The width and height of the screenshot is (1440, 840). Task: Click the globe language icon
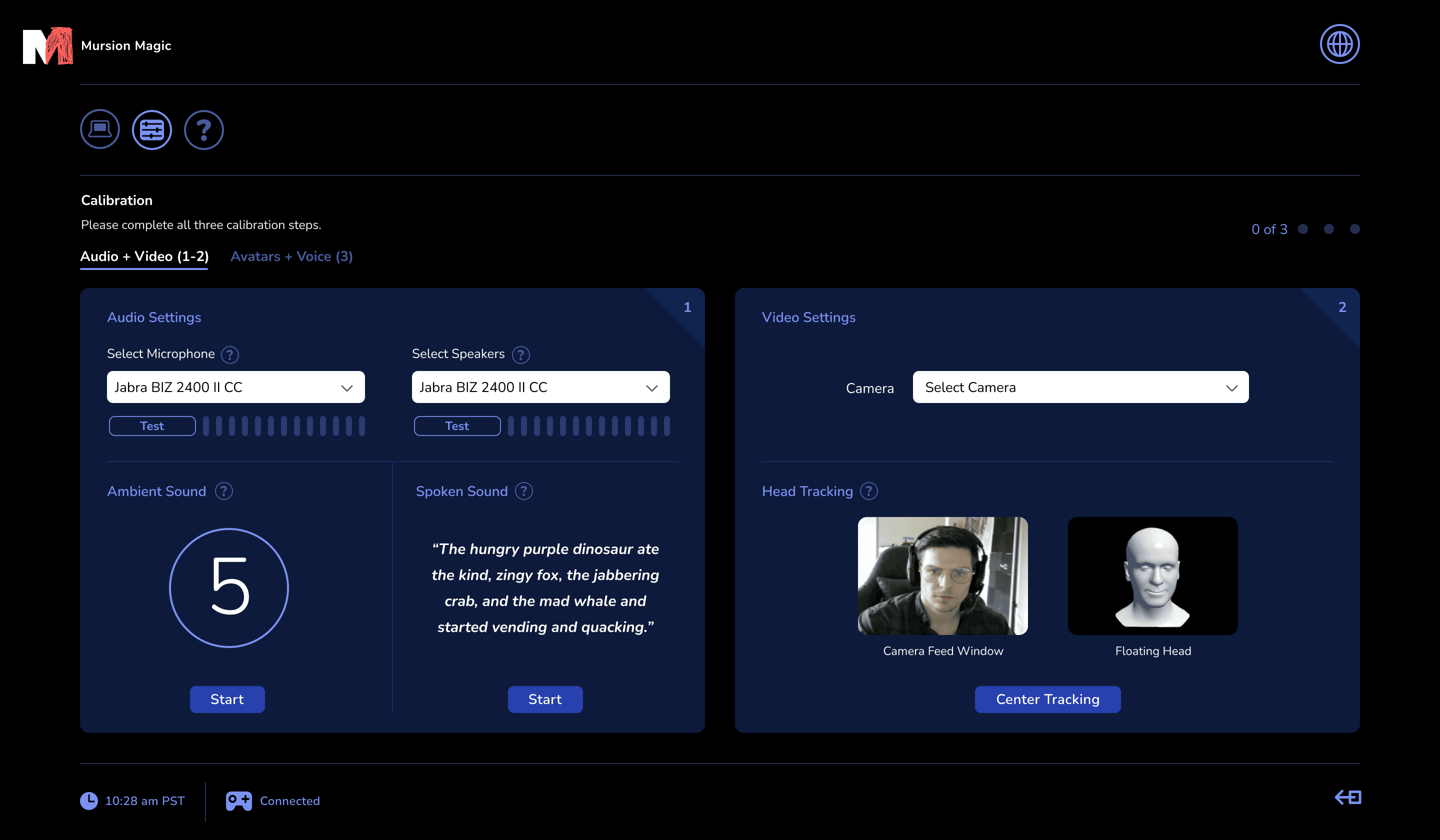pyautogui.click(x=1339, y=44)
